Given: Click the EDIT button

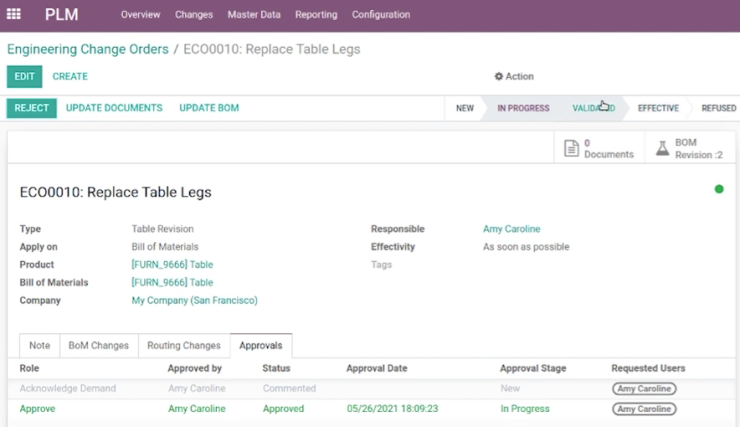Looking at the screenshot, I should (x=25, y=76).
